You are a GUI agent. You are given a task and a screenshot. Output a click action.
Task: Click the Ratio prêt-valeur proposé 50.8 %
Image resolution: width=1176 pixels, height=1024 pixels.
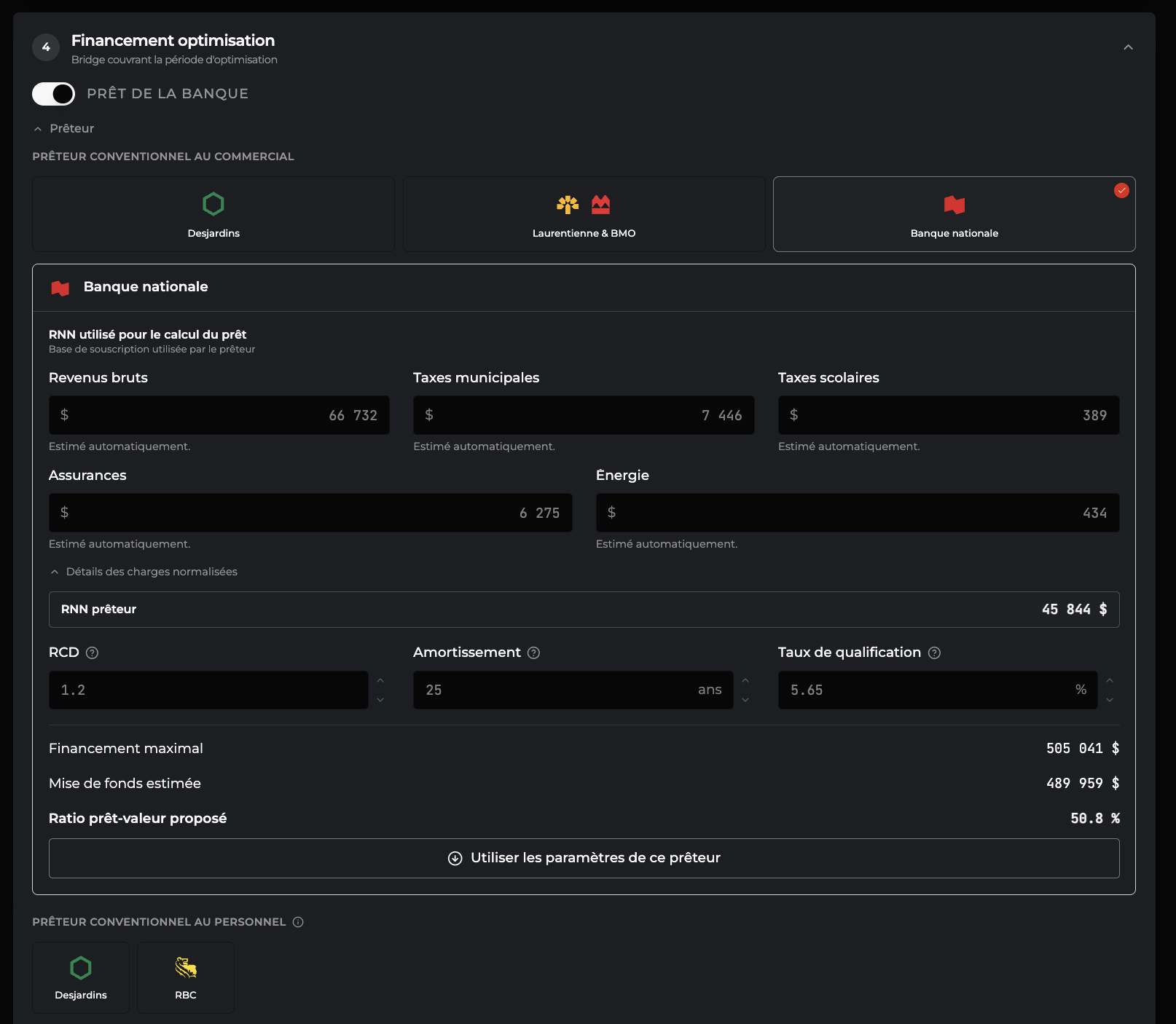pos(1095,819)
